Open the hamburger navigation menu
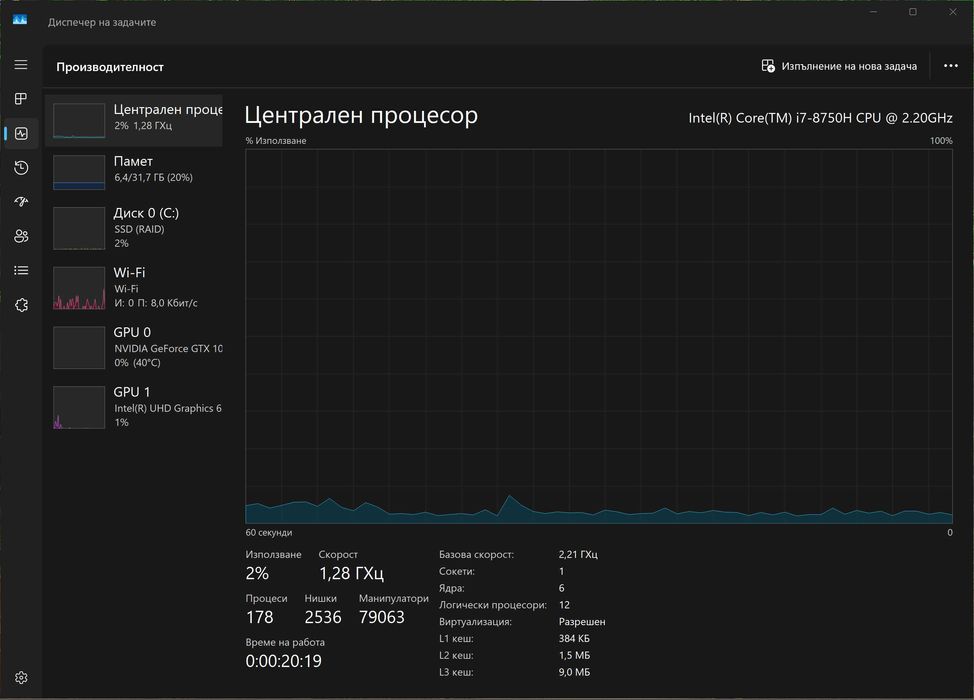This screenshot has width=974, height=700. point(21,65)
